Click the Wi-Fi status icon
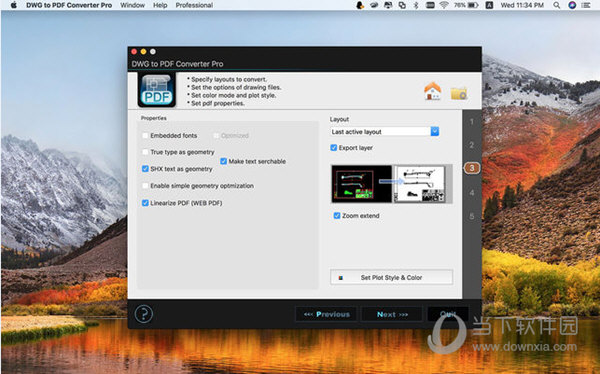 [444, 5]
